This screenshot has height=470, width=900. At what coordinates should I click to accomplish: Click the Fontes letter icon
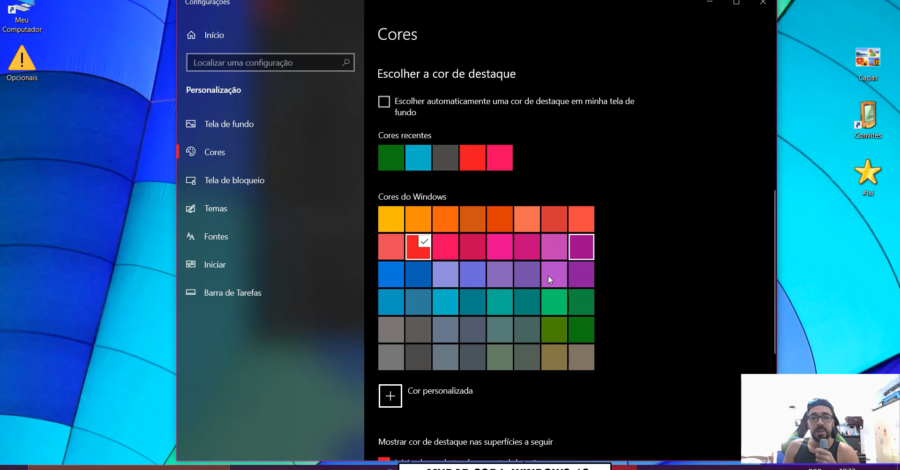click(191, 236)
